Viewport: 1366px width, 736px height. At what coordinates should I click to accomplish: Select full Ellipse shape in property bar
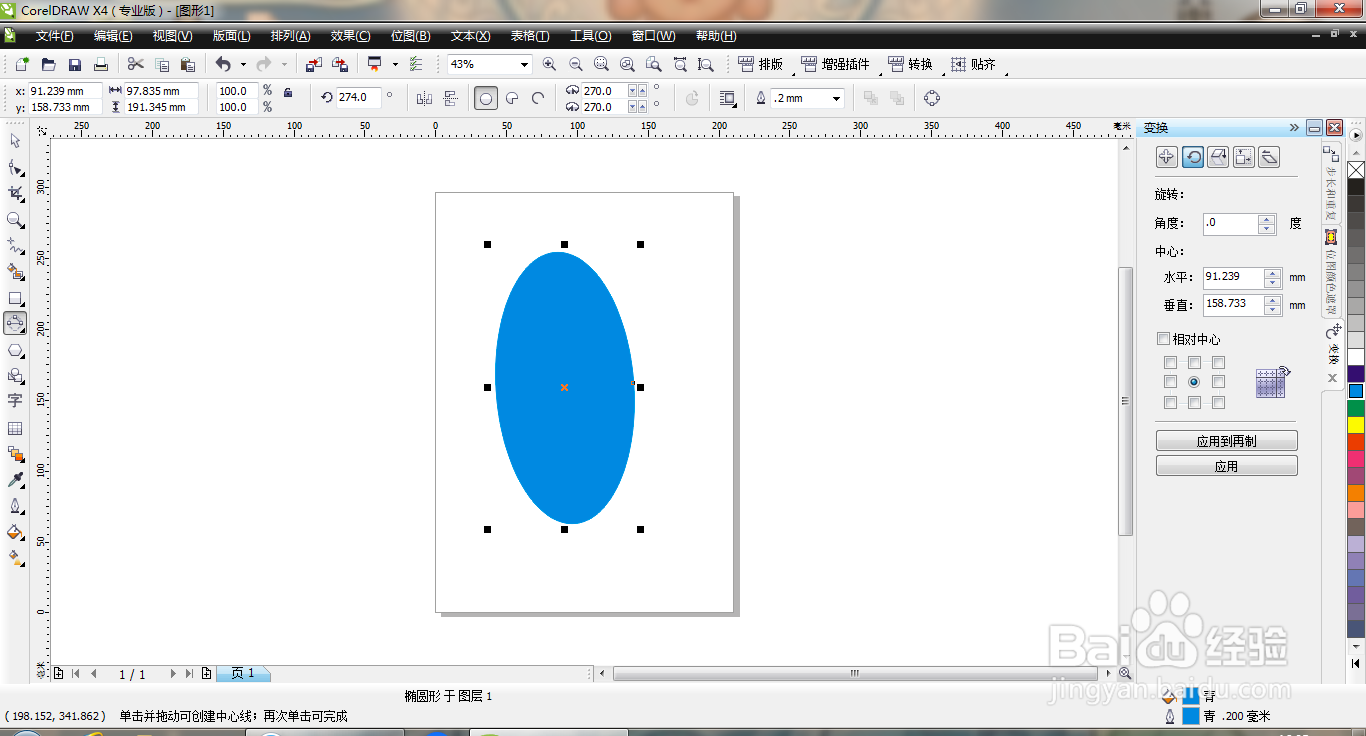[x=486, y=98]
